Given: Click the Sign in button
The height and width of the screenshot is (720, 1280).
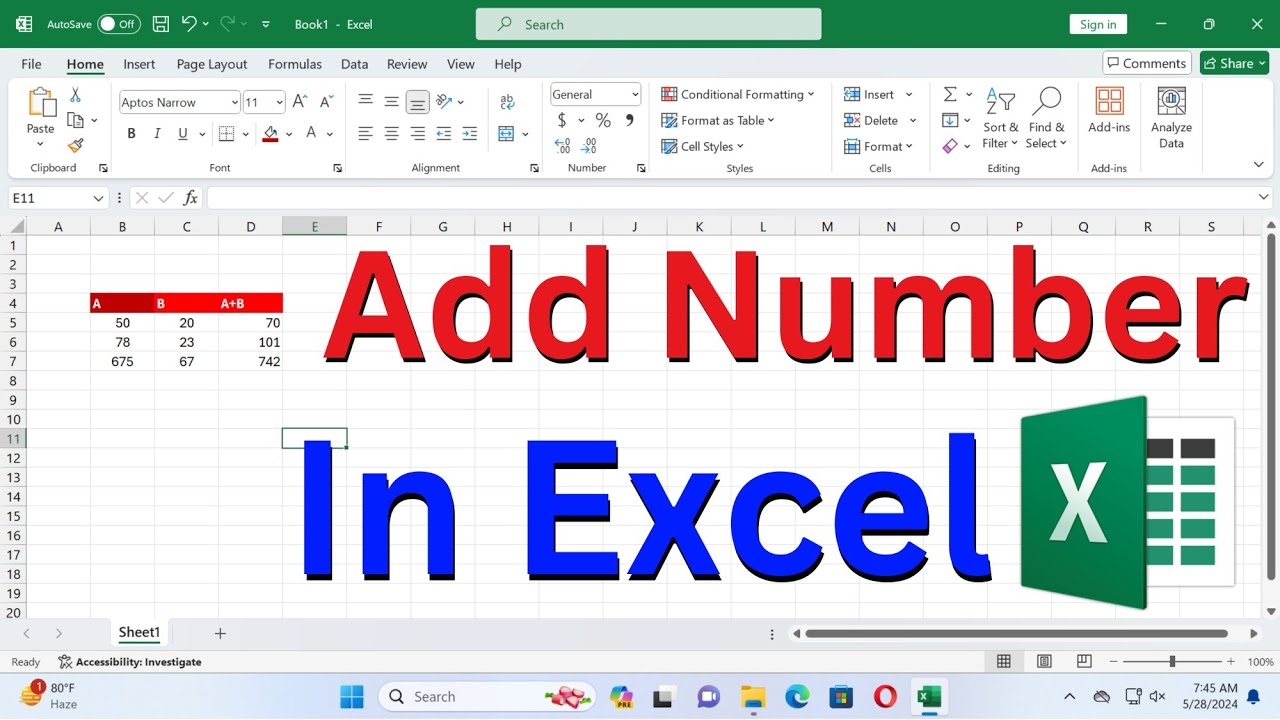Looking at the screenshot, I should [x=1098, y=24].
